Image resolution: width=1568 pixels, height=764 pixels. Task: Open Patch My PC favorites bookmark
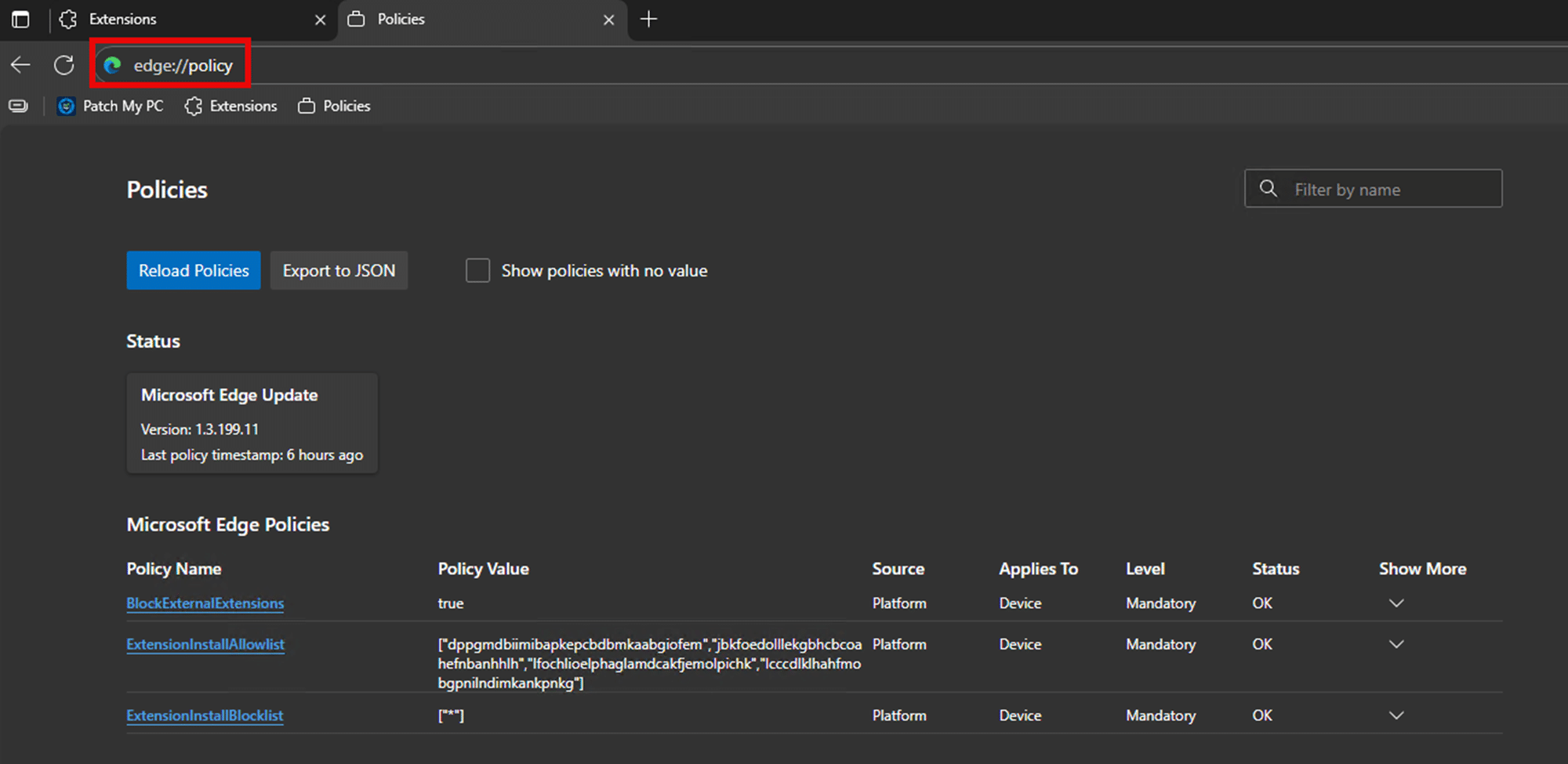click(111, 106)
